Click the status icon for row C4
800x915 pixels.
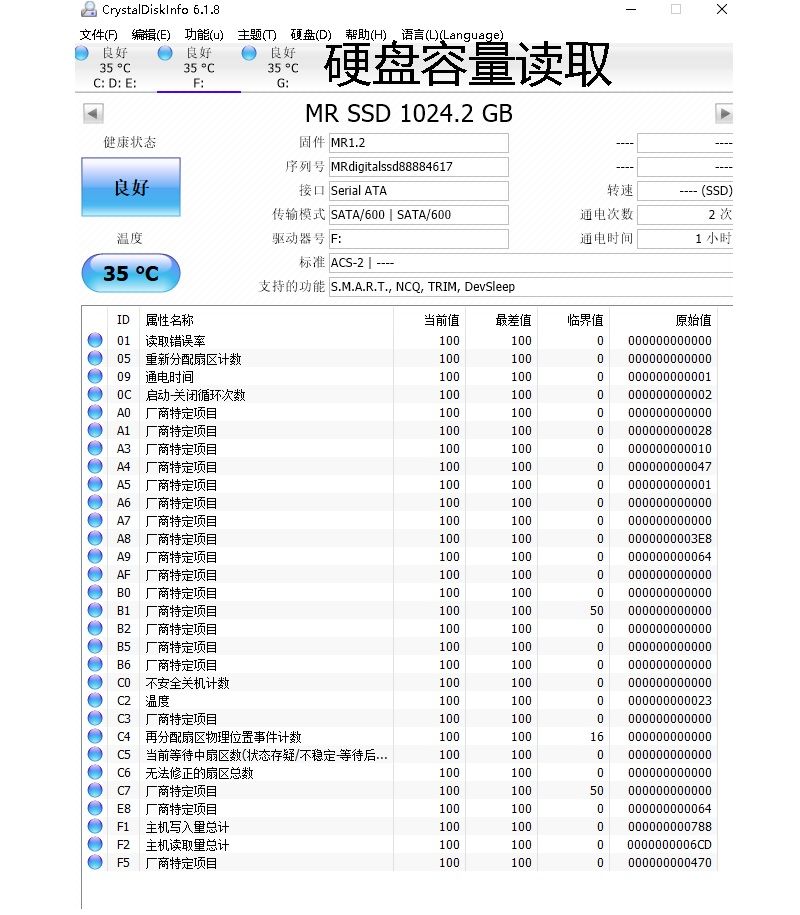coord(95,736)
